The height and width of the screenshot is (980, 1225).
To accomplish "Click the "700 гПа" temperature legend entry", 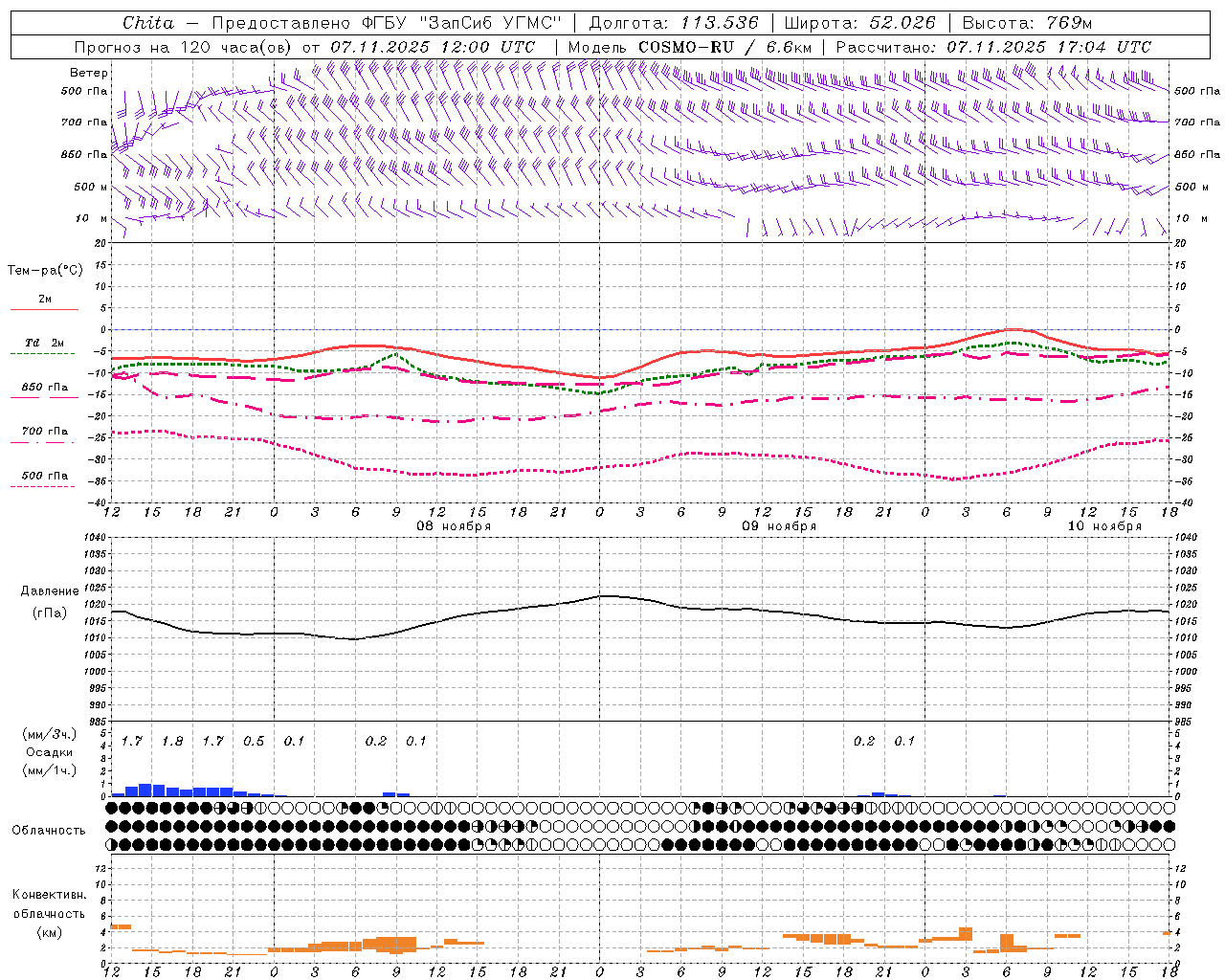I will coord(45,432).
